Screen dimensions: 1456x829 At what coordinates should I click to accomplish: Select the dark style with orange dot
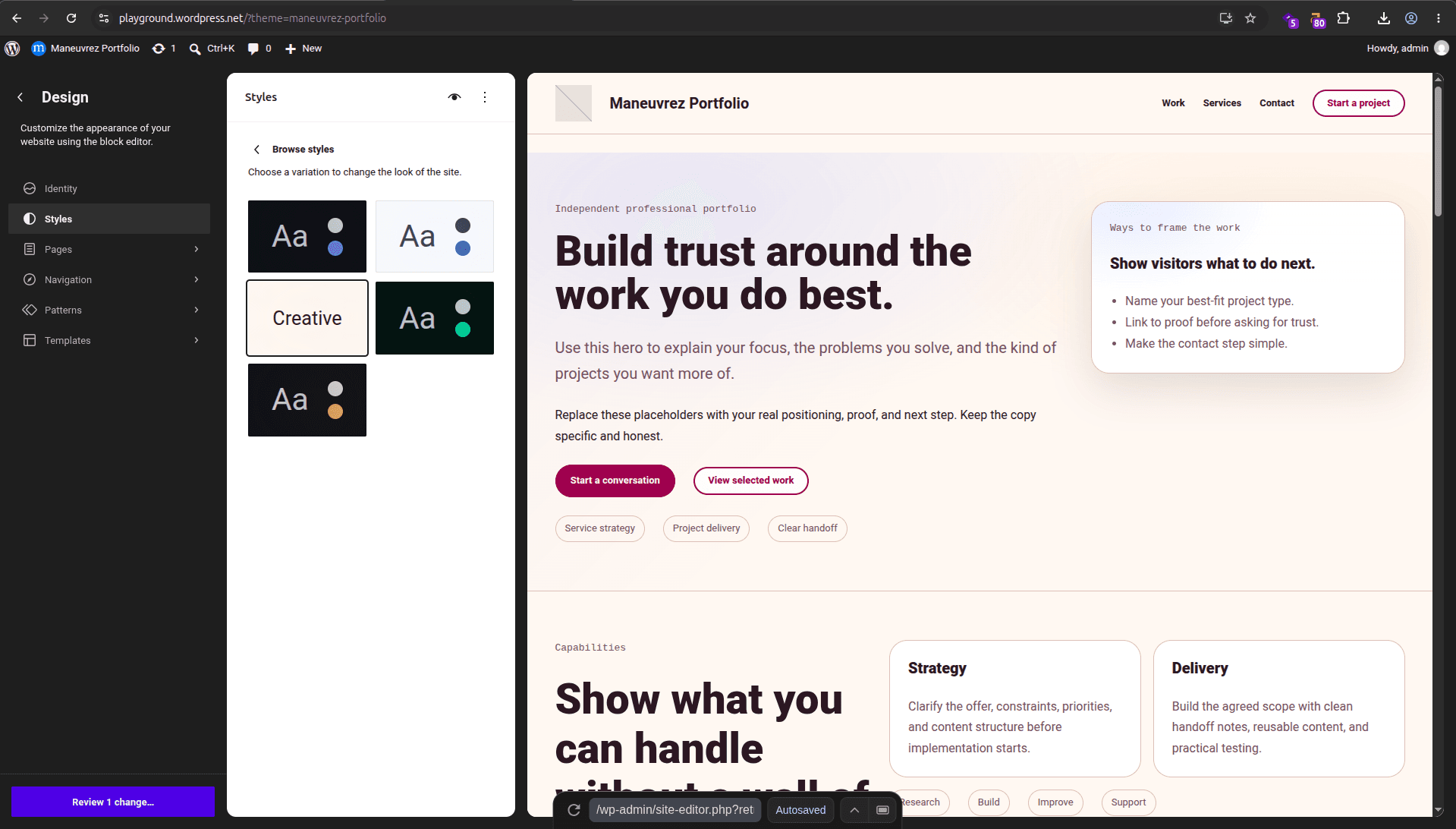click(307, 400)
